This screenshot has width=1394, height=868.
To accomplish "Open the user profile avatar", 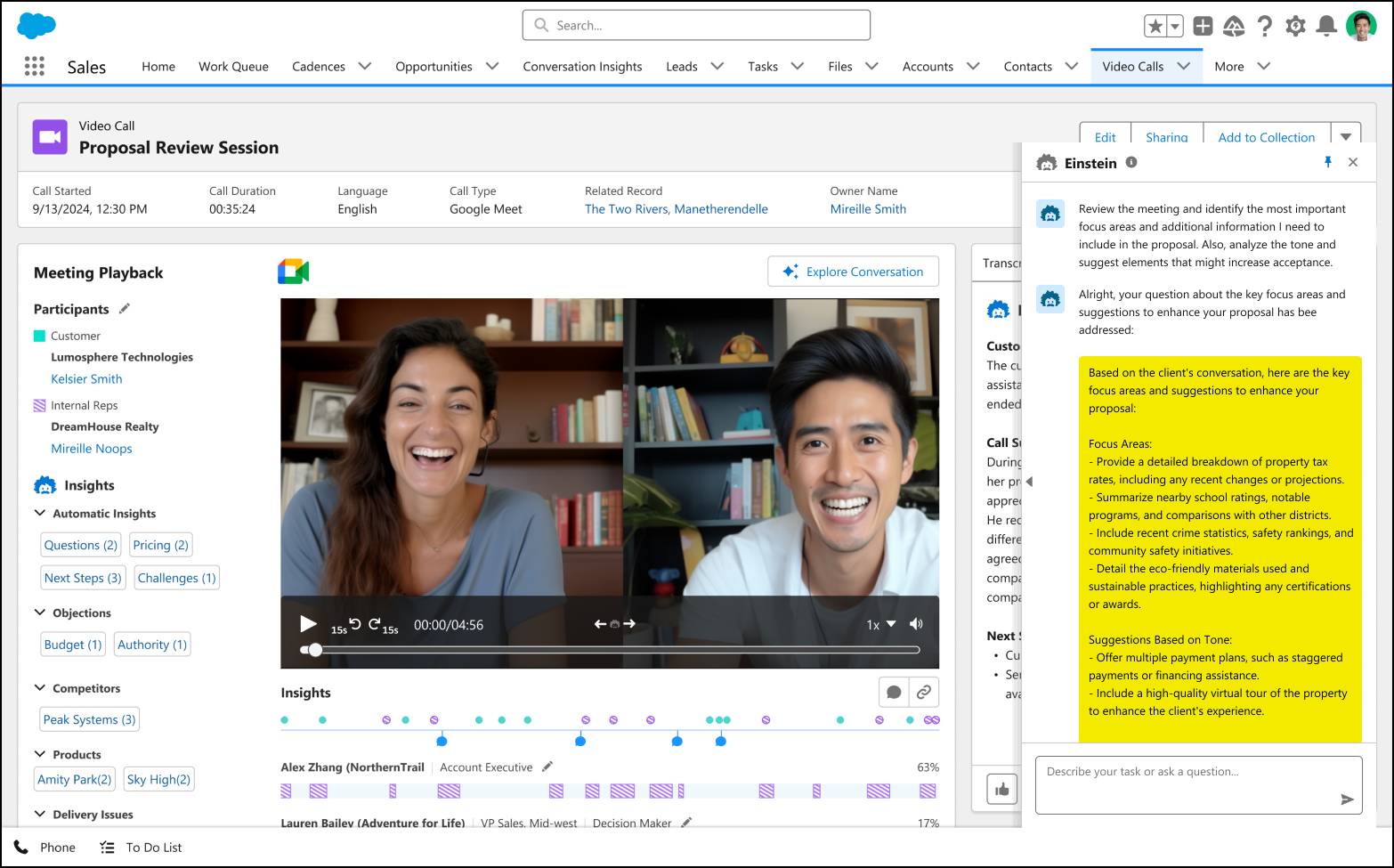I will (1361, 26).
